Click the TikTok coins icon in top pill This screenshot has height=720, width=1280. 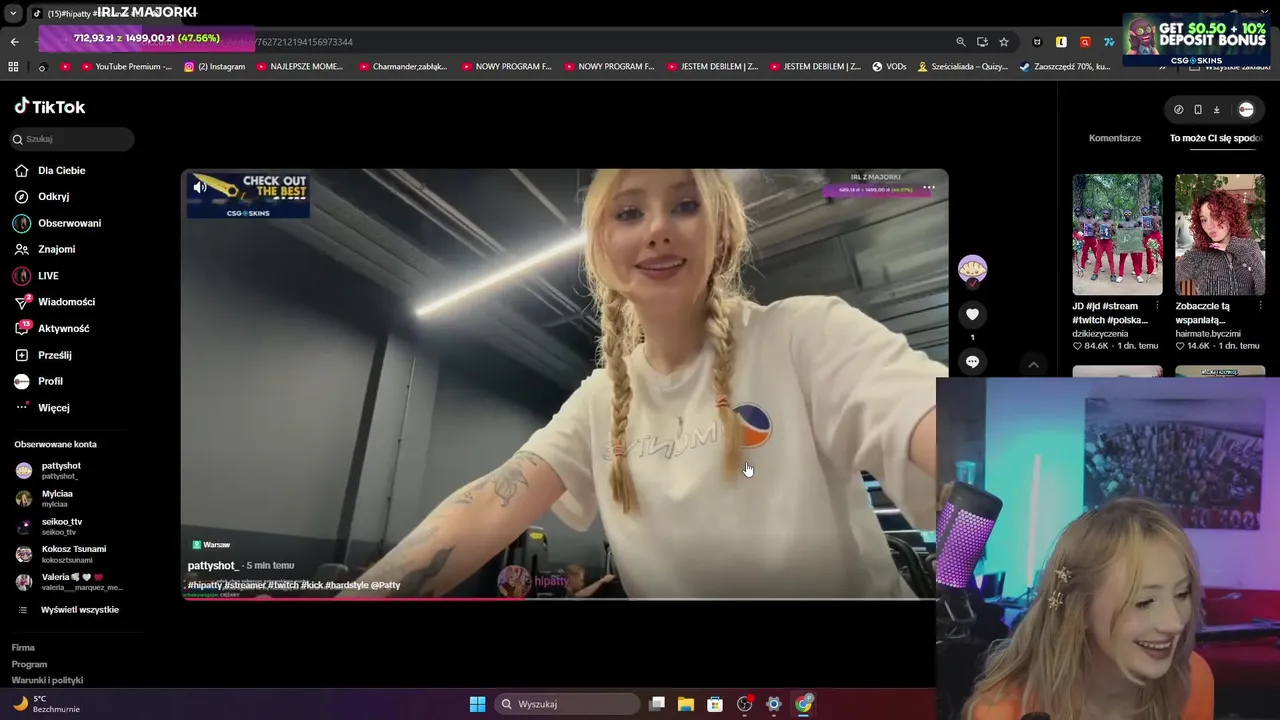[x=1178, y=110]
